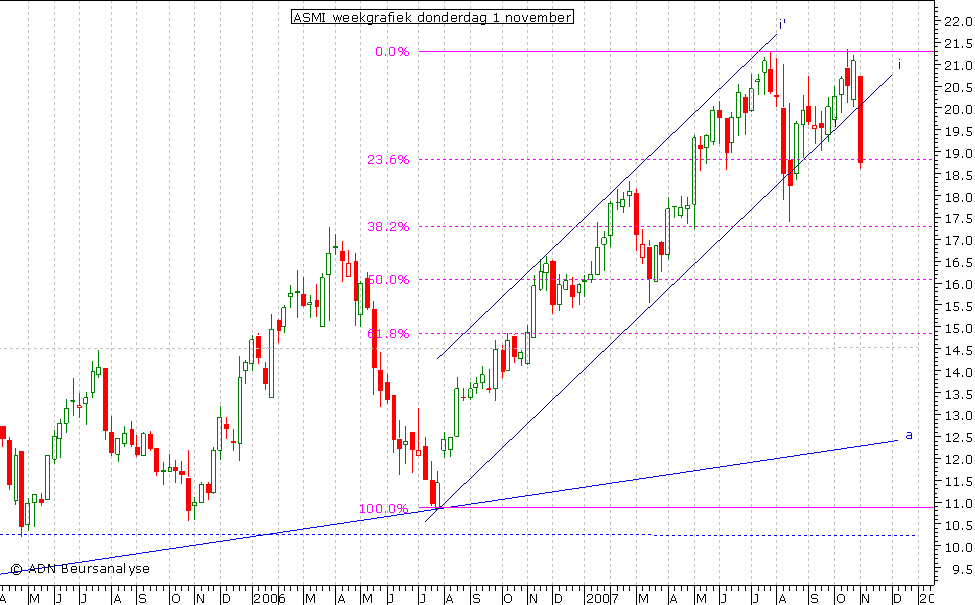975x605 pixels.
Task: Click the 0.0% Fibonacci label
Action: (392, 52)
